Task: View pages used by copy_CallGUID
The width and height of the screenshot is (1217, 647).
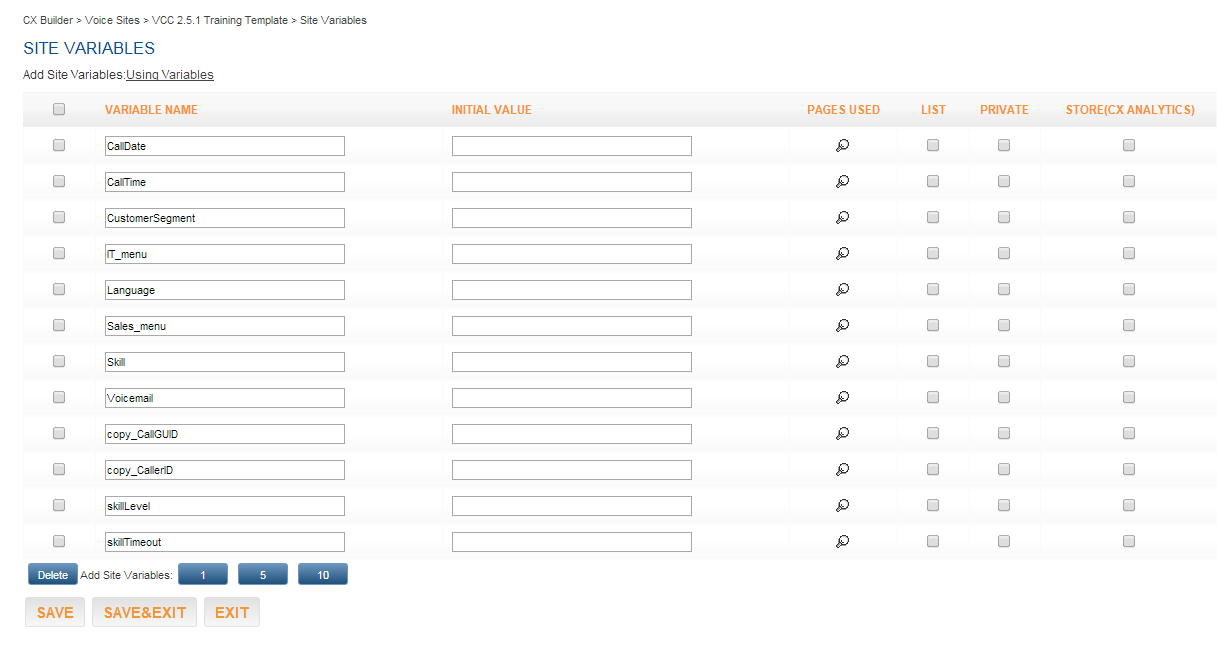Action: coord(843,434)
